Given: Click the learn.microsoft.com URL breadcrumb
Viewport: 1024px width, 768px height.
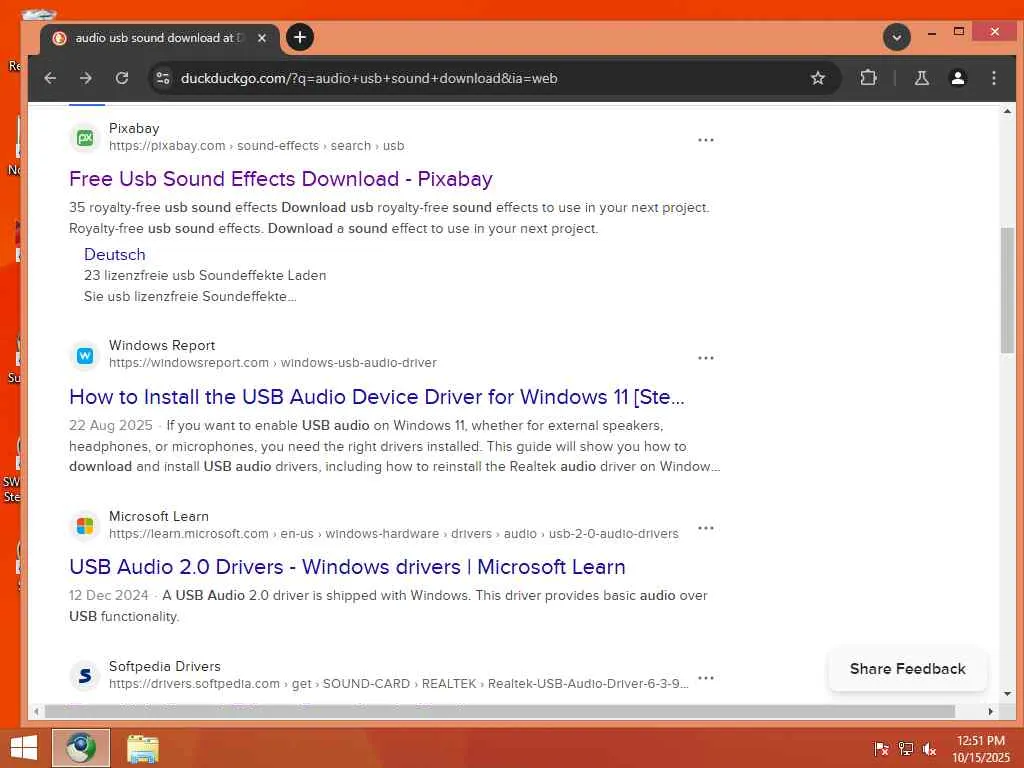Looking at the screenshot, I should [394, 534].
